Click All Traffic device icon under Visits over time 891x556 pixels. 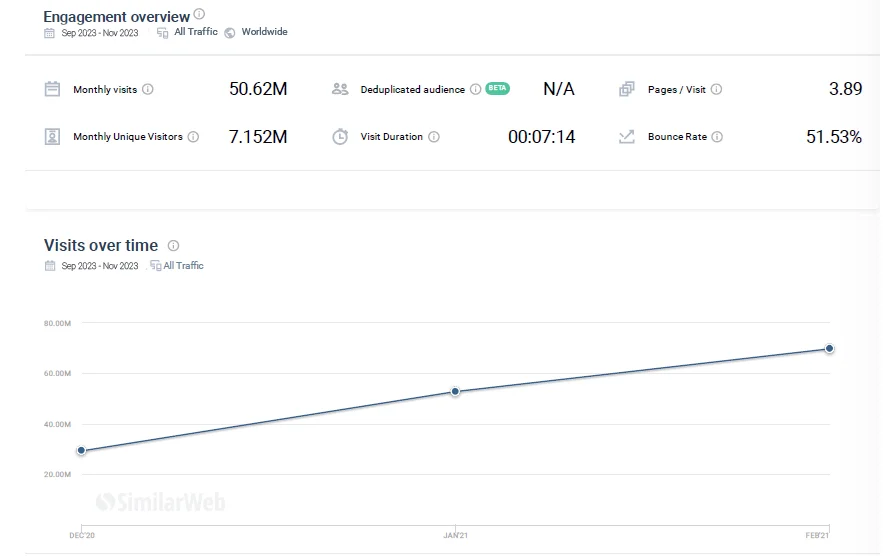(155, 265)
